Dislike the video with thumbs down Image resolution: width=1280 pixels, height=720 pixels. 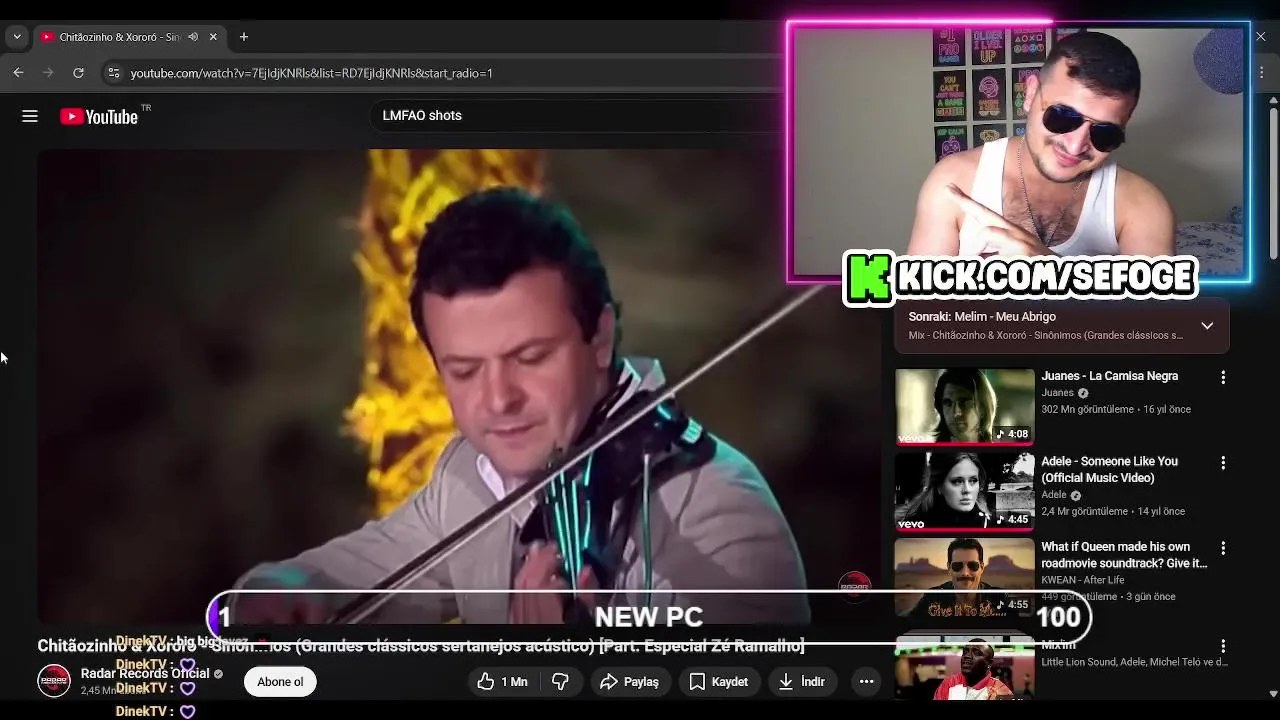pos(561,682)
